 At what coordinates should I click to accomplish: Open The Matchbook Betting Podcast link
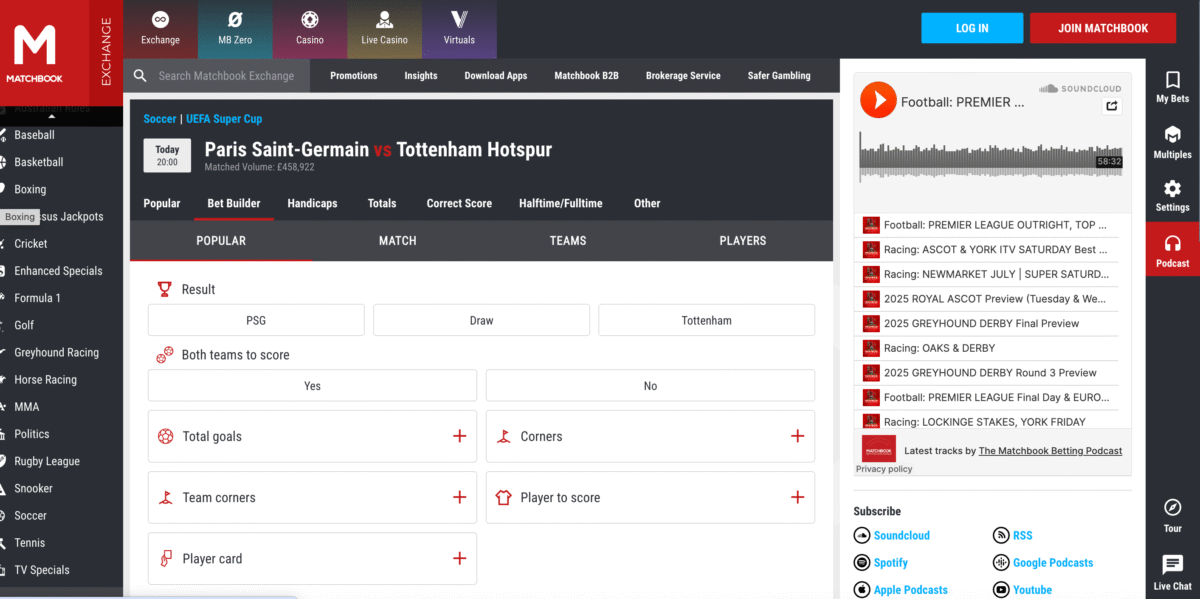tap(1050, 451)
